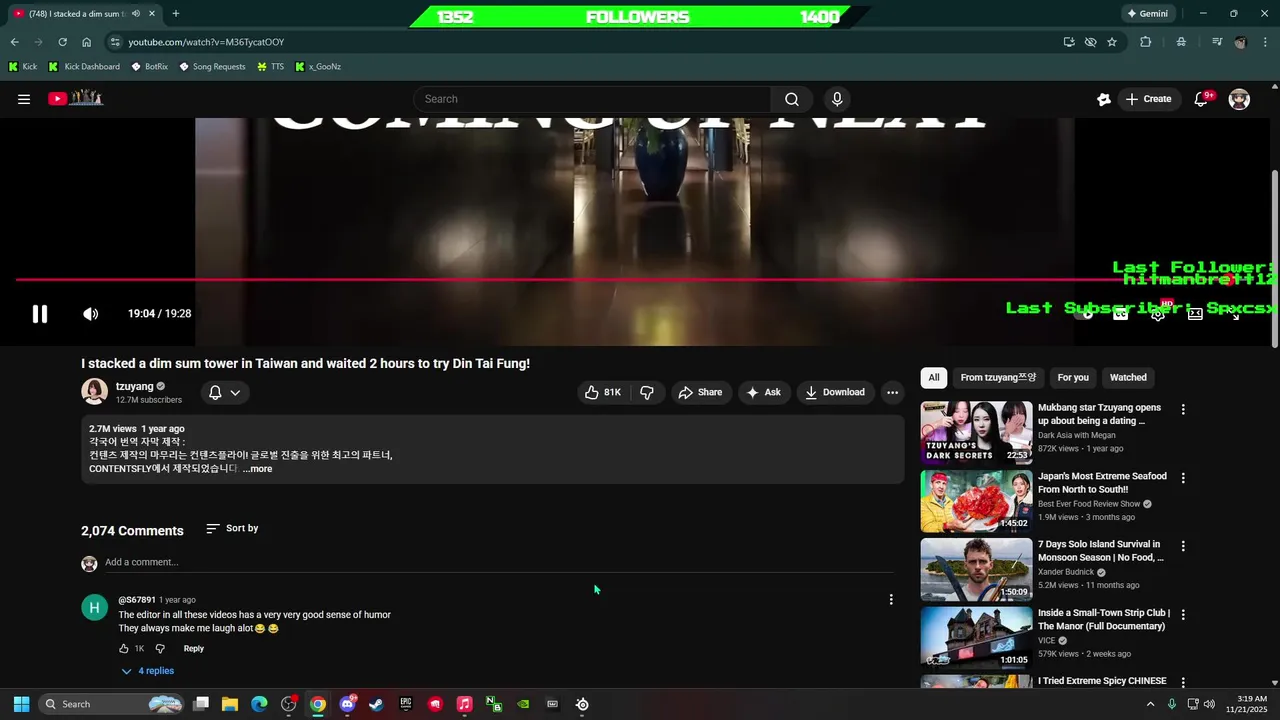Open video settings gear in player
This screenshot has width=1280, height=720.
[1158, 314]
